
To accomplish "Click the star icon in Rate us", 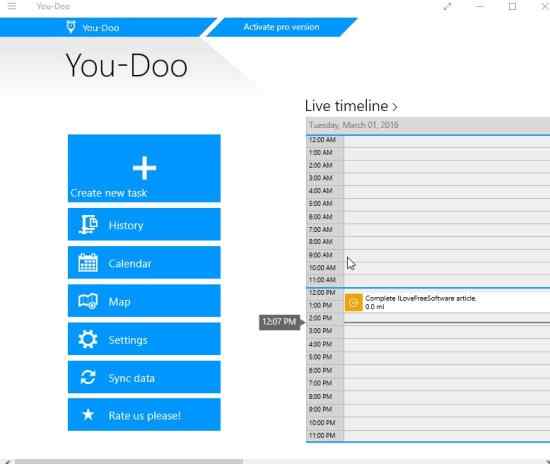I will point(88,415).
